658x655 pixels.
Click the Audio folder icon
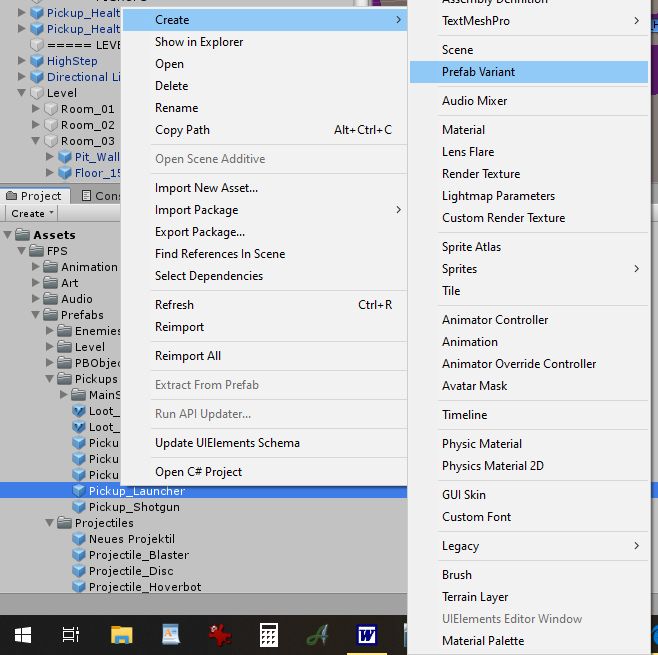51,299
